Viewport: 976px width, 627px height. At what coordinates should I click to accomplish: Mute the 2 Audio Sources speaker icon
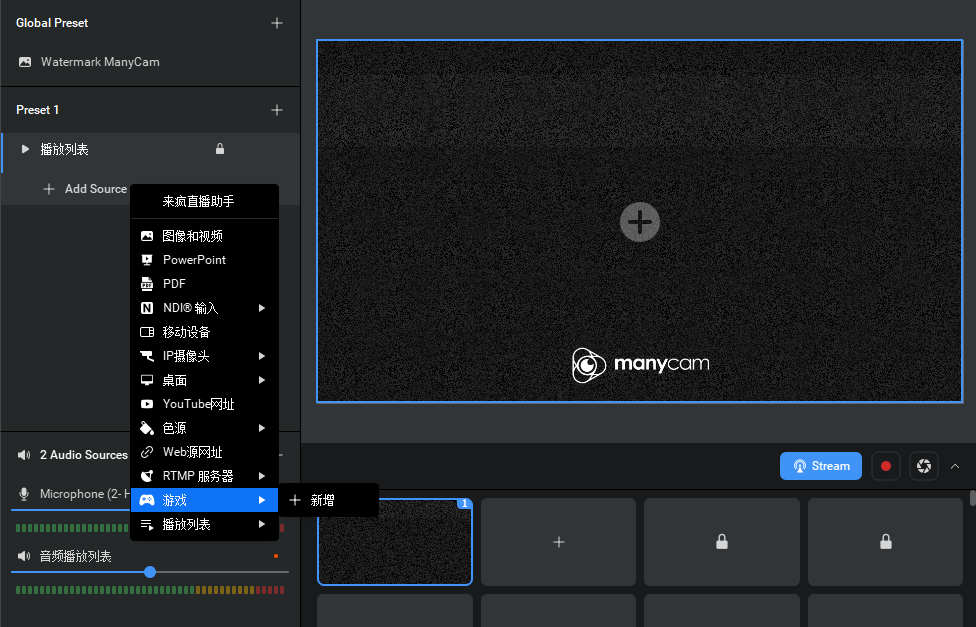[x=24, y=455]
